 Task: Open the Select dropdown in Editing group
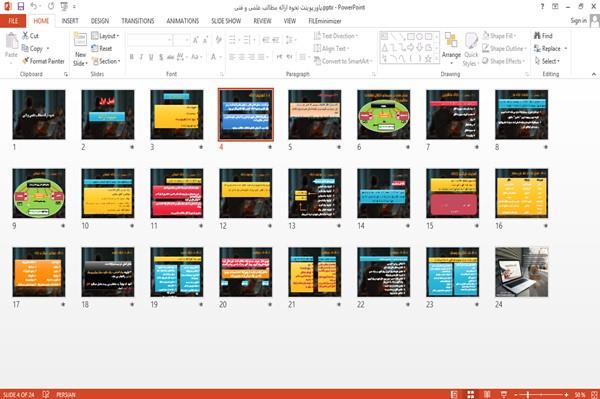point(547,61)
